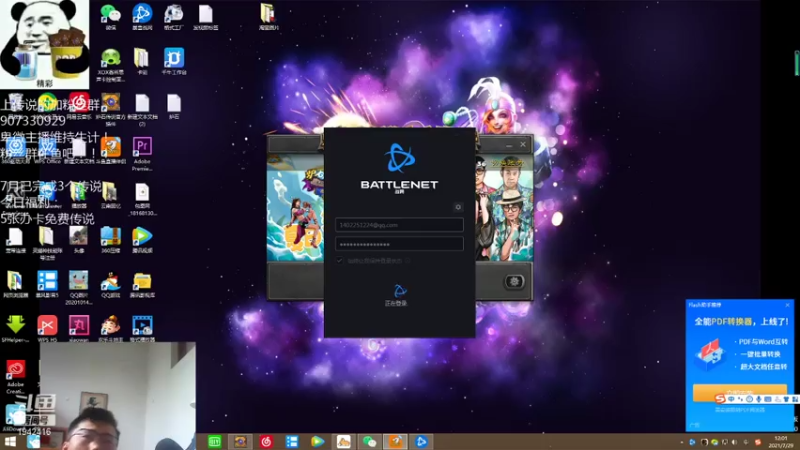
Task: Open the Battle.net login settings gear
Action: pos(458,207)
